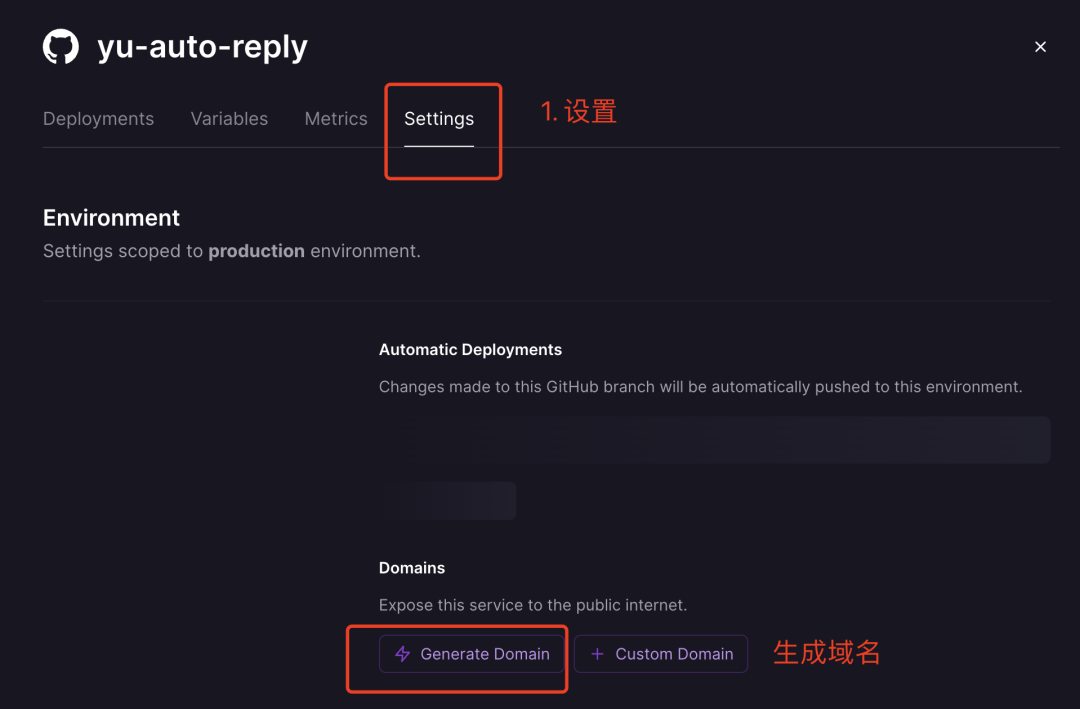
Task: Click the Custom Domain button label
Action: coord(674,654)
